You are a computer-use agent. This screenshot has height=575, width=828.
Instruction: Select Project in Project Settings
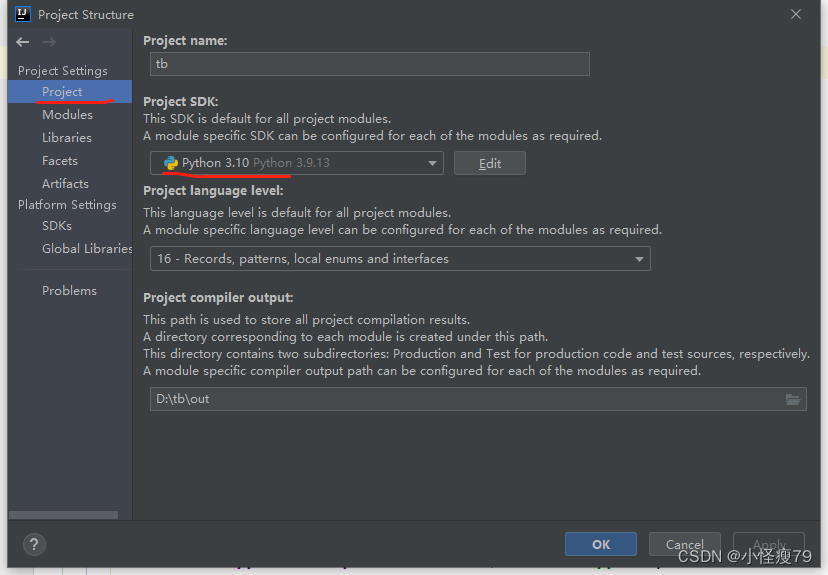(70, 92)
